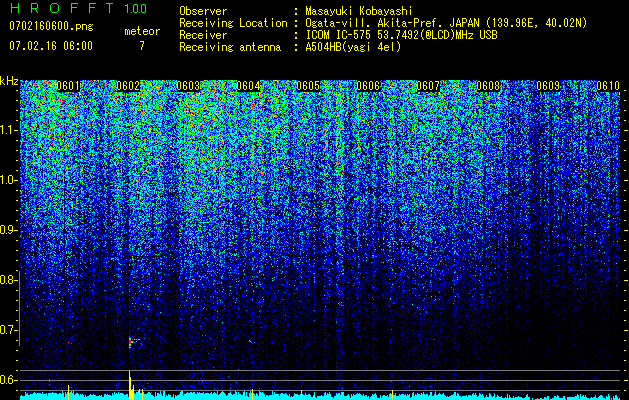Screen dimensions: 629x400
Task: Click the kHz axis unit label
Action: tap(9, 81)
